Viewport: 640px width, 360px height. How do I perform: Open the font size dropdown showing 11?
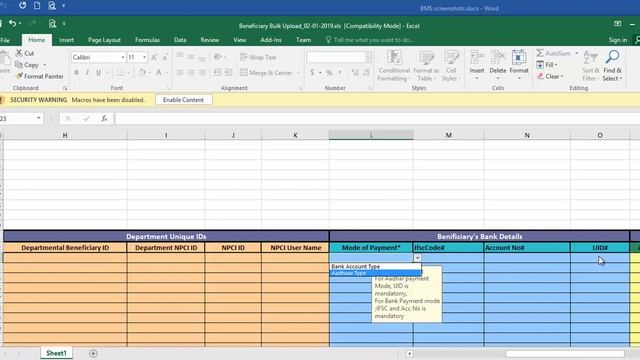click(x=144, y=57)
